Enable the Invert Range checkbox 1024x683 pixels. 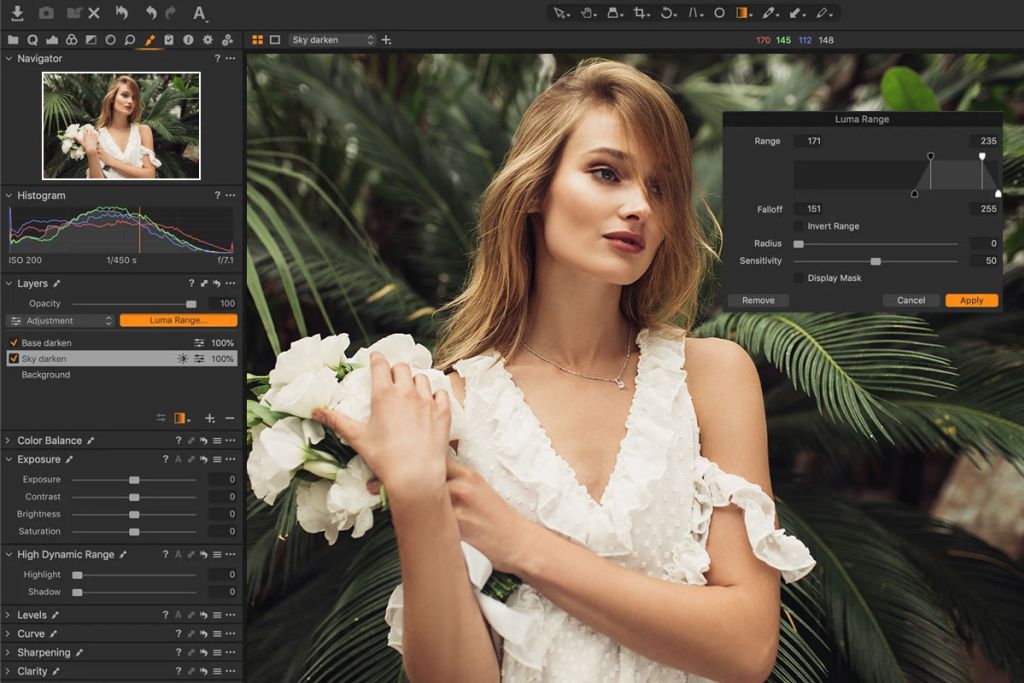798,226
